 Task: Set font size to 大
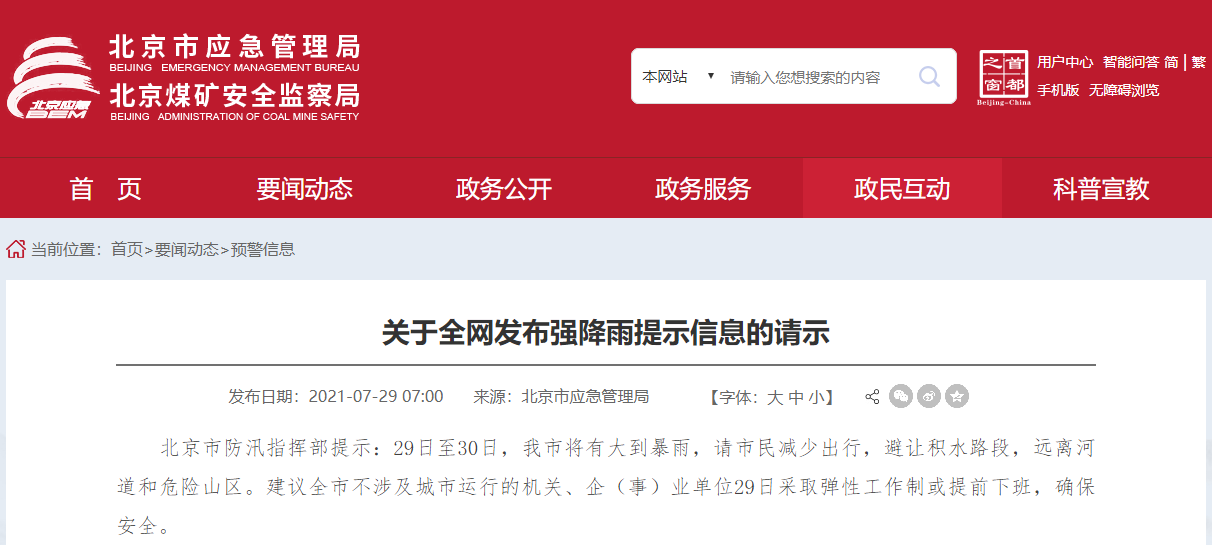point(775,397)
